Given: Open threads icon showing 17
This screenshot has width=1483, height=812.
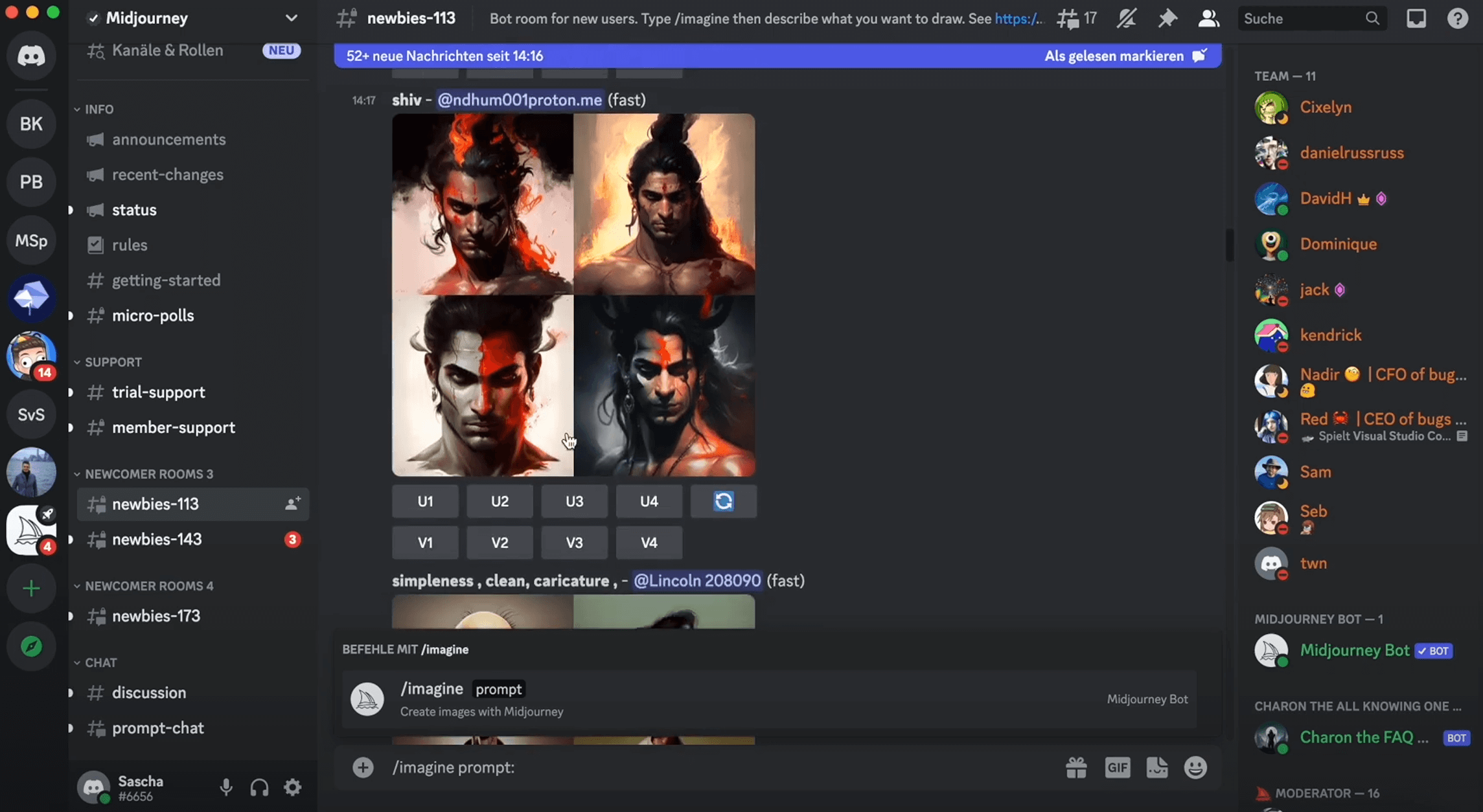Looking at the screenshot, I should tap(1076, 18).
